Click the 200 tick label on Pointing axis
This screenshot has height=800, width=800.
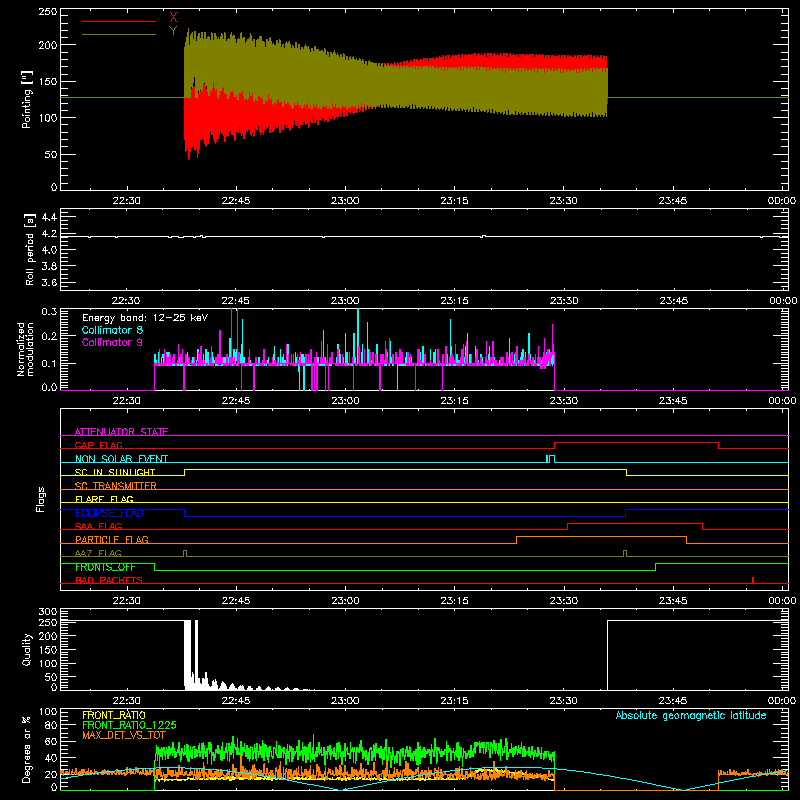[48, 45]
